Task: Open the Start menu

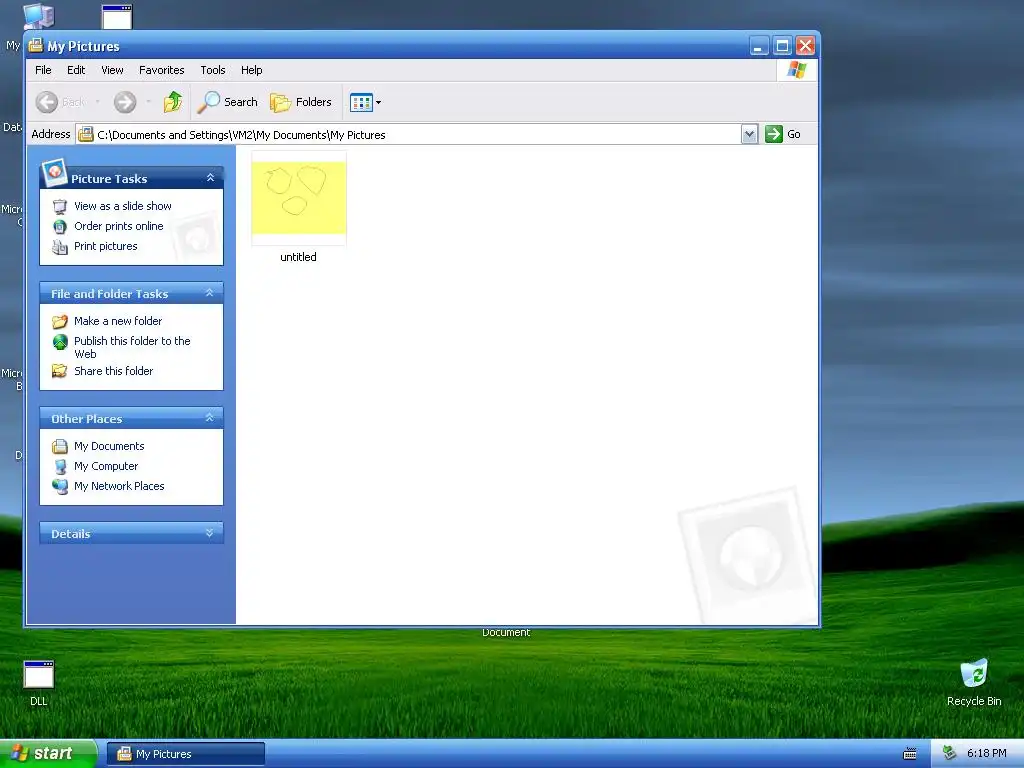Action: click(x=48, y=753)
